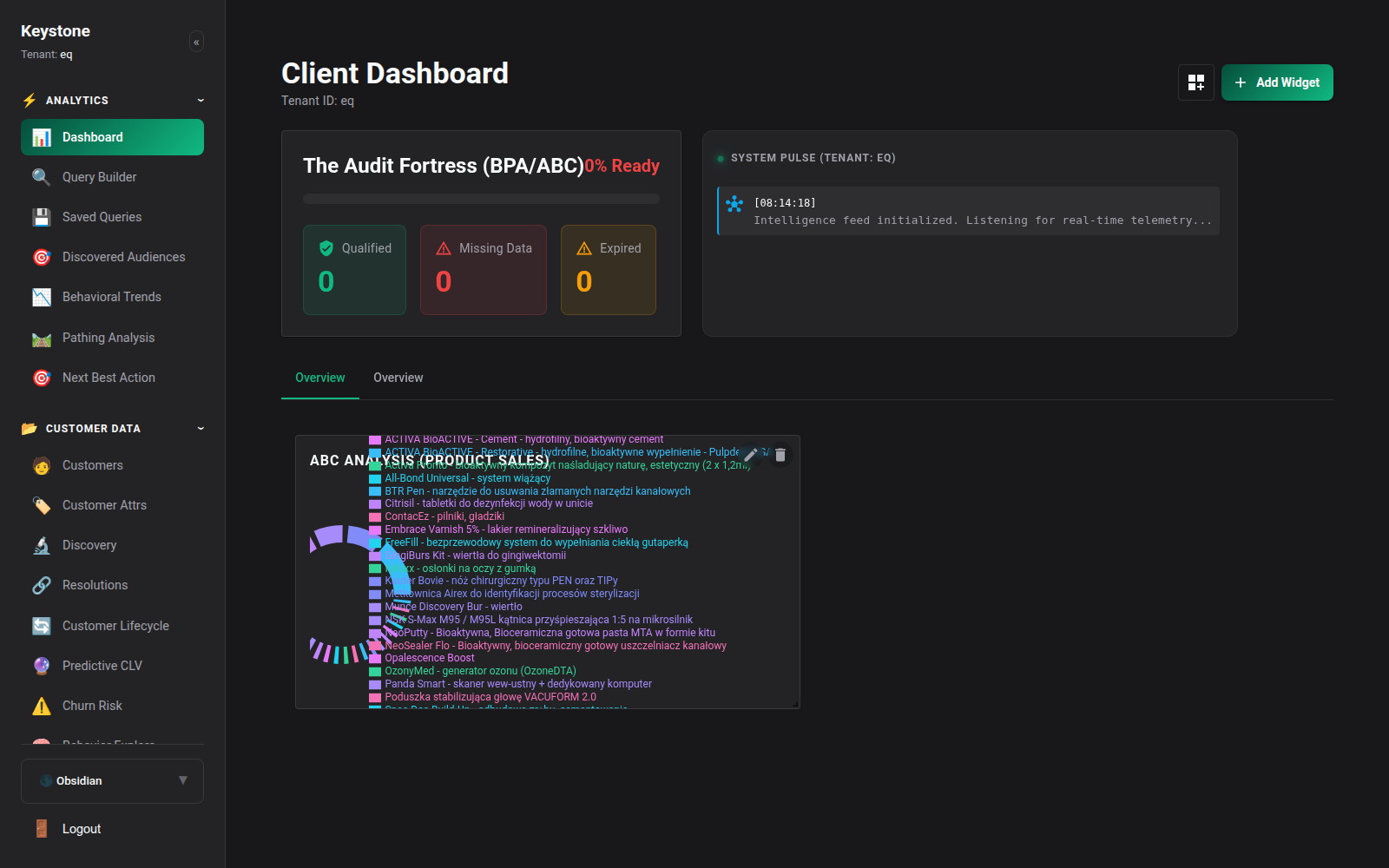Collapse the Analytics section chevron
The height and width of the screenshot is (868, 1389).
[x=201, y=101]
